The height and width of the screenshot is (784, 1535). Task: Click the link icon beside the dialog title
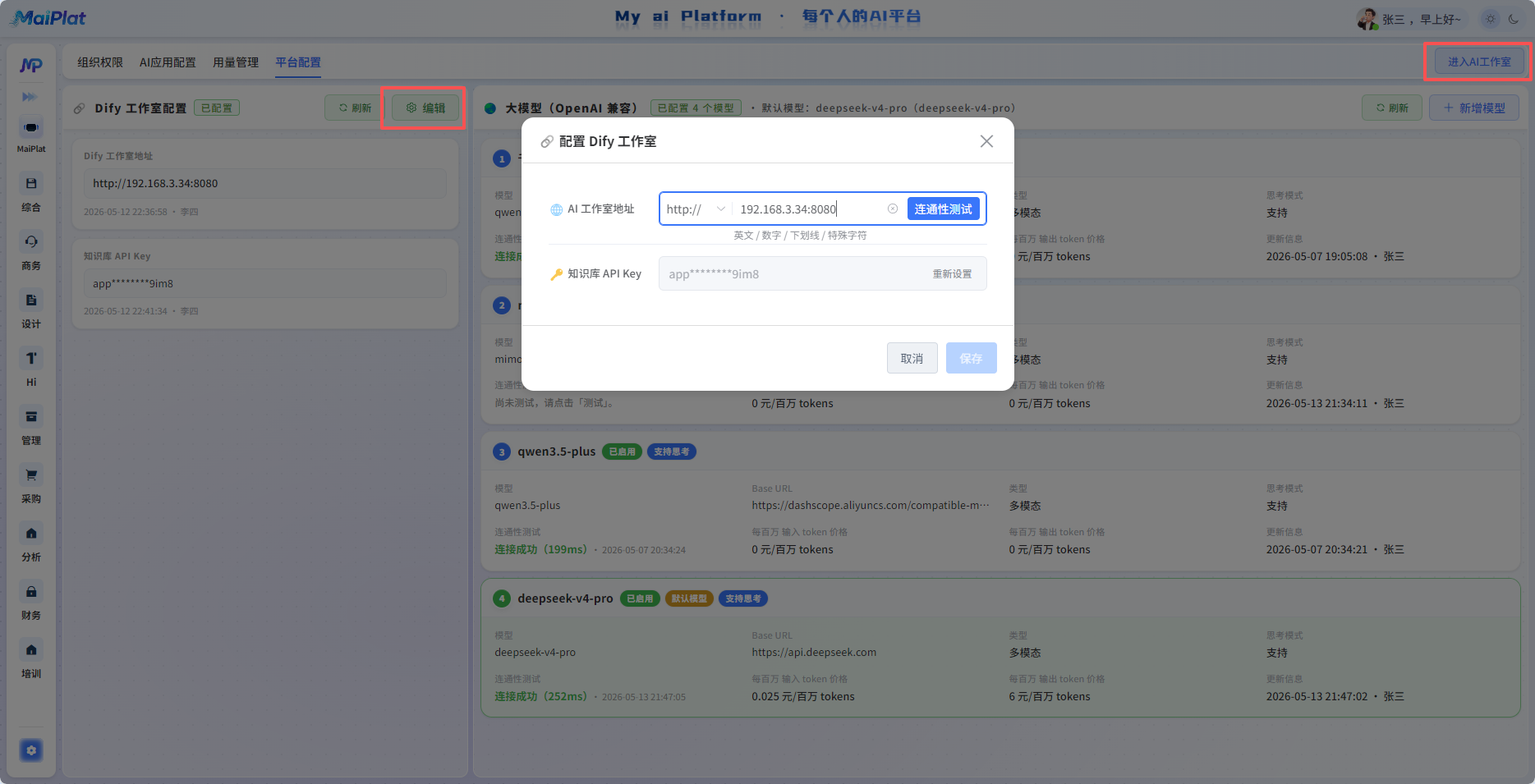[547, 142]
